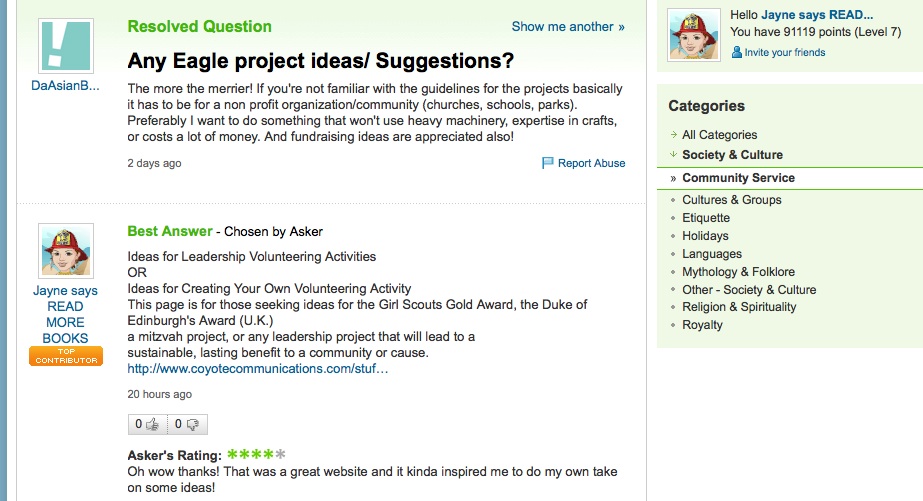Screen dimensions: 923x501
Task: Open the DaAsianB... username link
Action: pyautogui.click(x=65, y=85)
